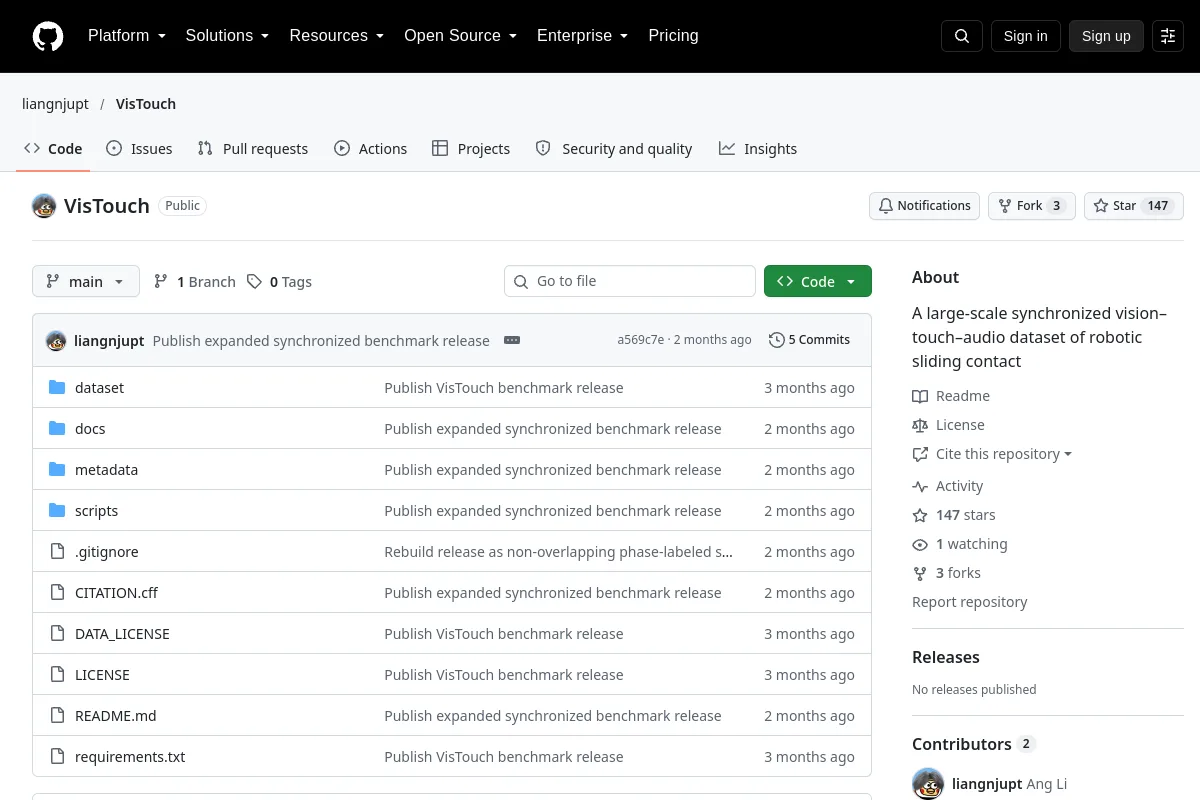This screenshot has width=1200, height=800.
Task: Open the main branch selector dropdown
Action: [86, 282]
